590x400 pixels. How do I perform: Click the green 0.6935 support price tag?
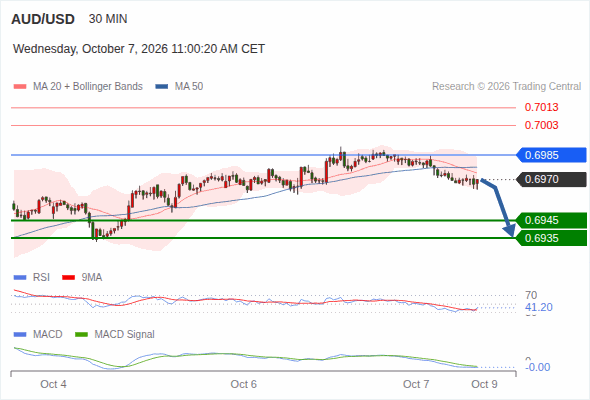pos(552,238)
